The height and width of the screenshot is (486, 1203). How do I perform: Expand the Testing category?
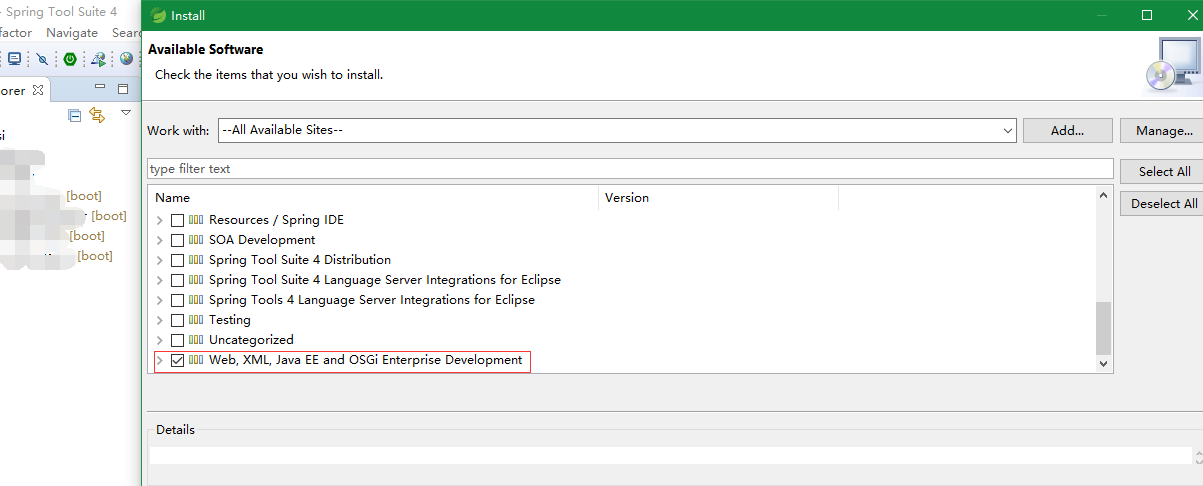tap(159, 320)
